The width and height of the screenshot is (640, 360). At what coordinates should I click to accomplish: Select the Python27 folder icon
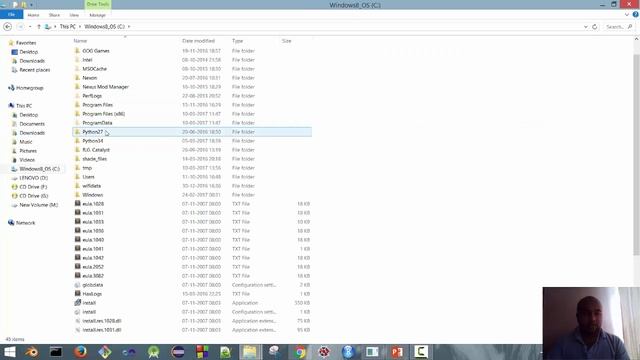coord(77,131)
